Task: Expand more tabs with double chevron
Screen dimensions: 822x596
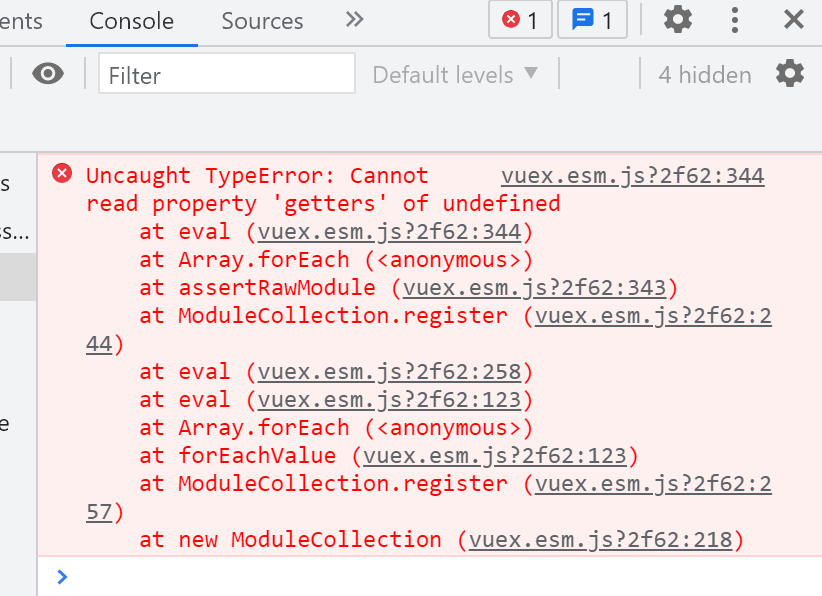Action: point(354,20)
